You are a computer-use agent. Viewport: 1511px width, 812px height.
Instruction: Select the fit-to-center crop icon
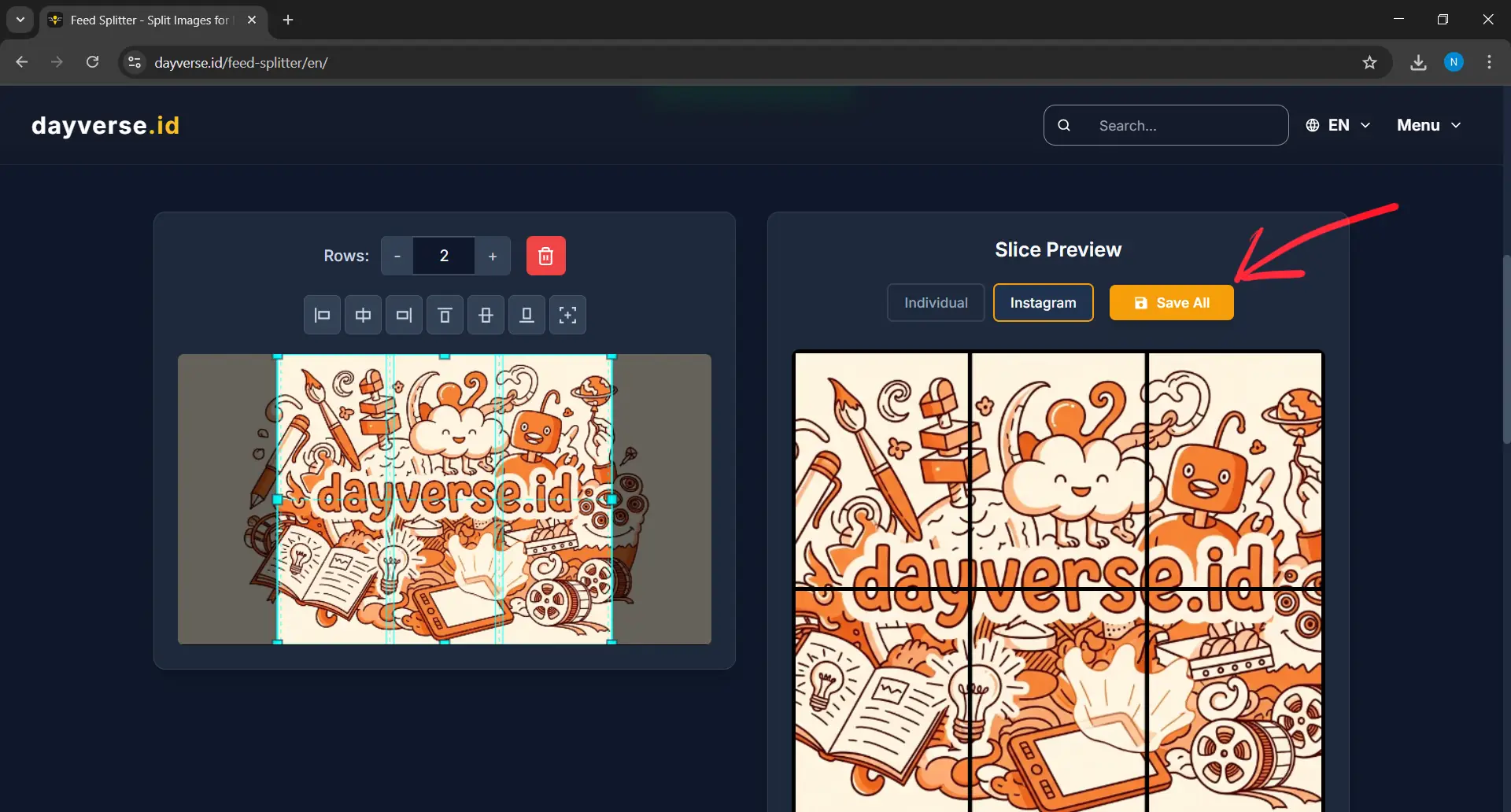click(567, 315)
